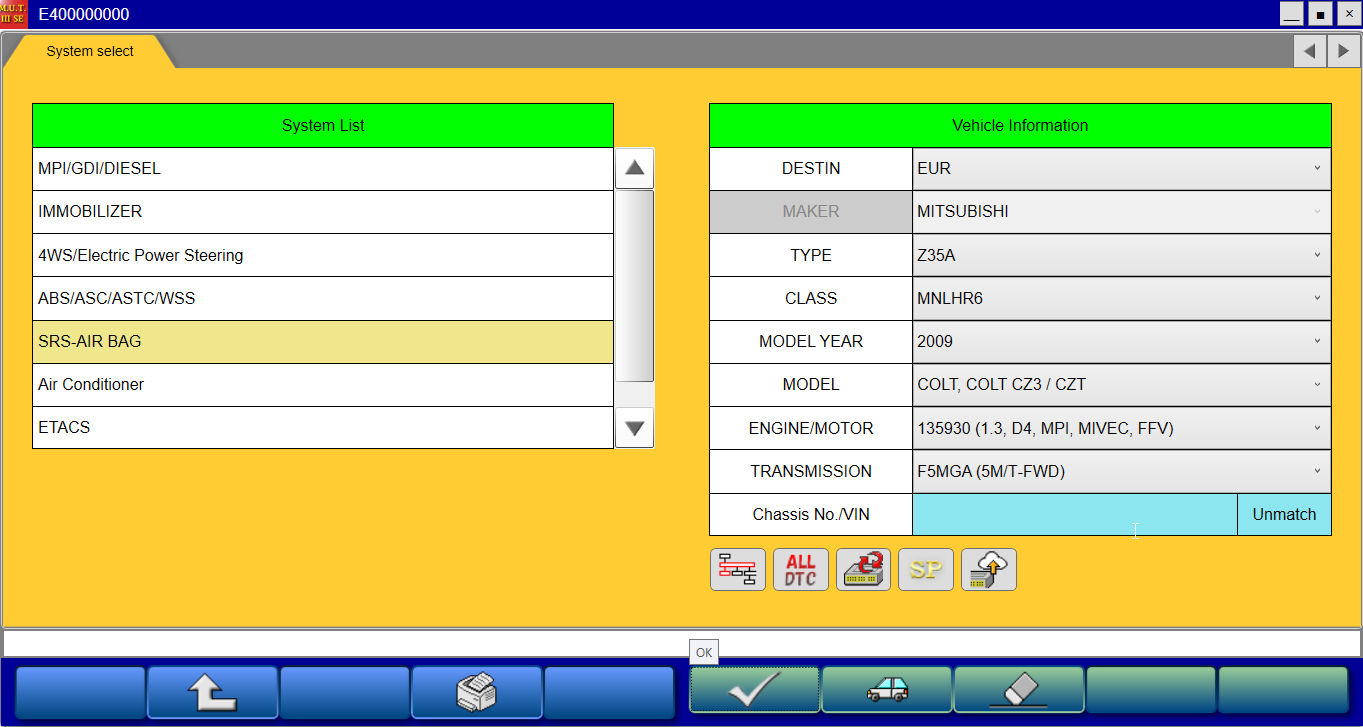Click the ALL DTC button

(x=801, y=570)
